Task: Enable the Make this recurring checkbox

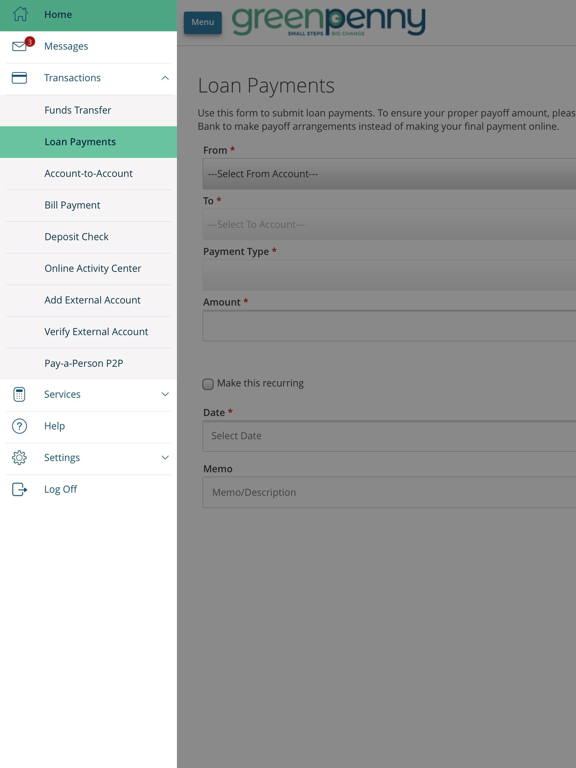Action: point(208,384)
